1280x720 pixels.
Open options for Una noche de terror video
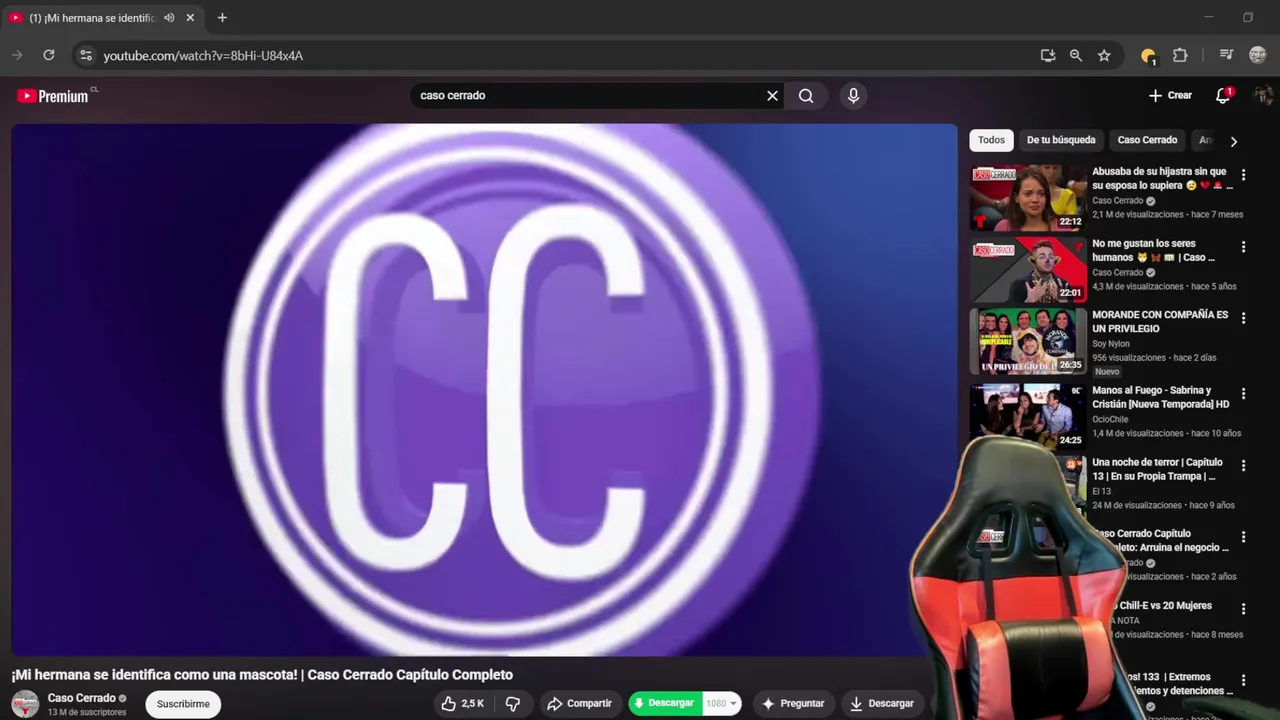(x=1243, y=466)
